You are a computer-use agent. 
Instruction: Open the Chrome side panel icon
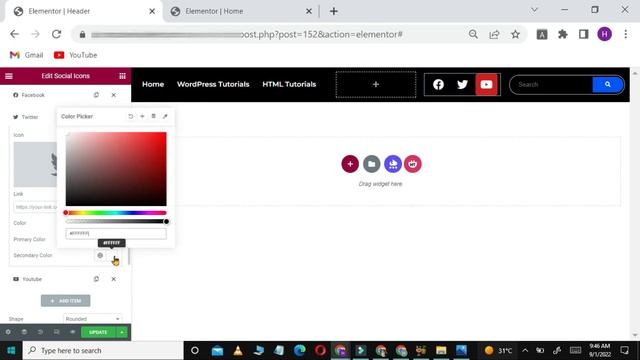(x=583, y=34)
